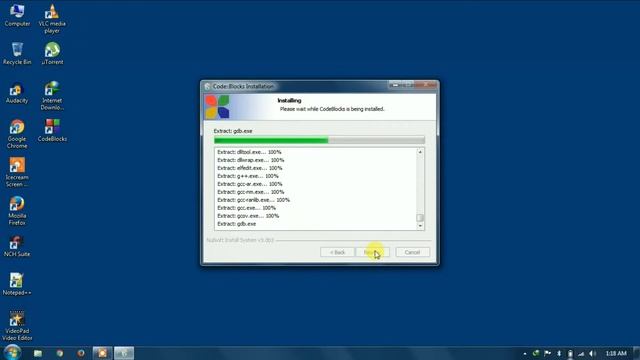
Task: Open the Windows Start menu
Action: [x=12, y=352]
